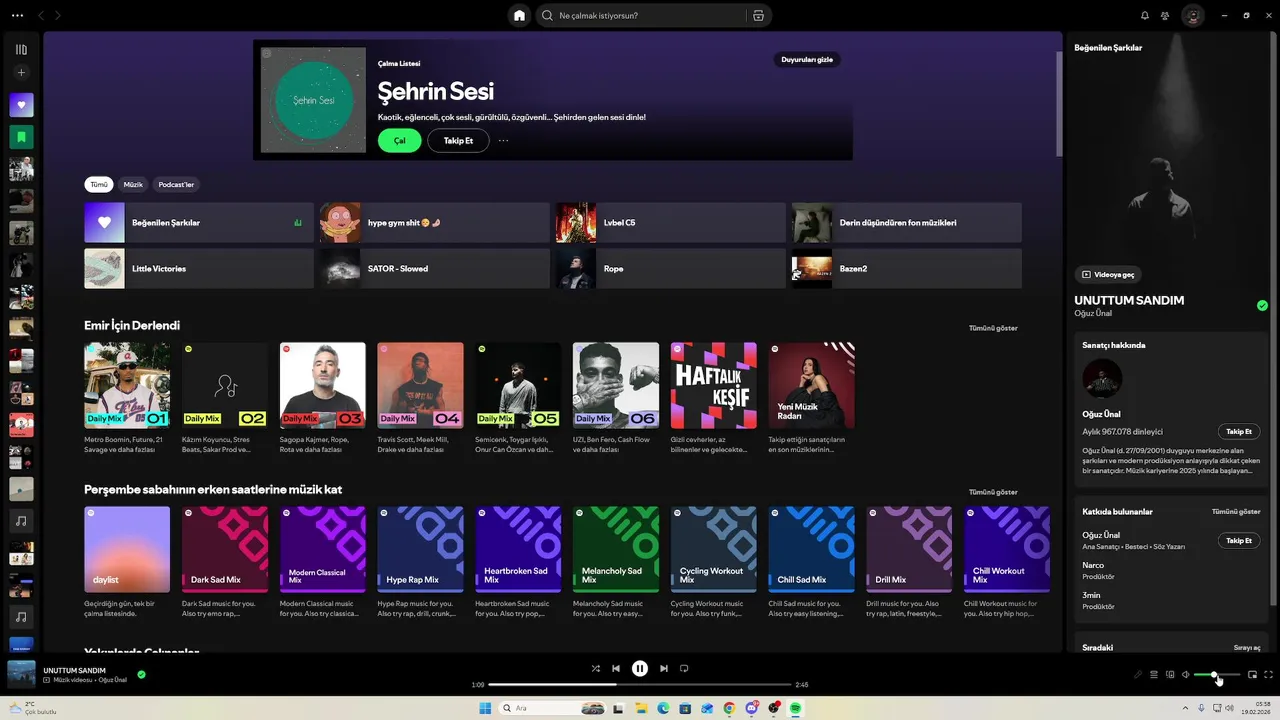Open notifications bell

click(1144, 16)
